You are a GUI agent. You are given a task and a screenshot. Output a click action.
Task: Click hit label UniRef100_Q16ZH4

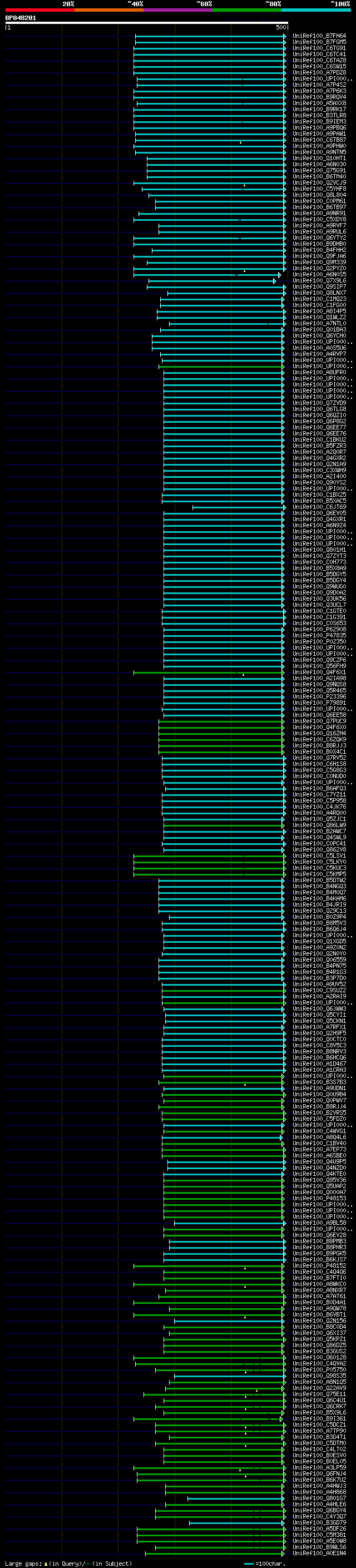tap(319, 734)
